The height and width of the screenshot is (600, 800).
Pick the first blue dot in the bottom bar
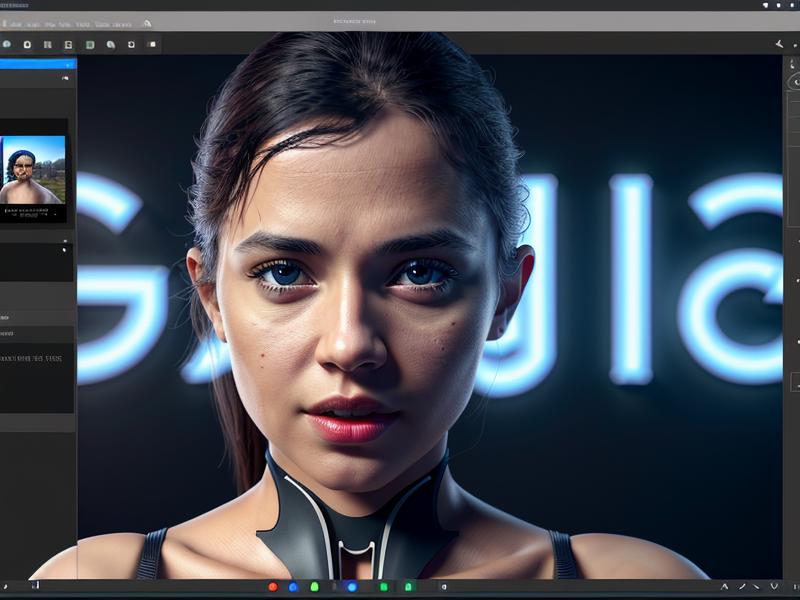click(x=292, y=586)
